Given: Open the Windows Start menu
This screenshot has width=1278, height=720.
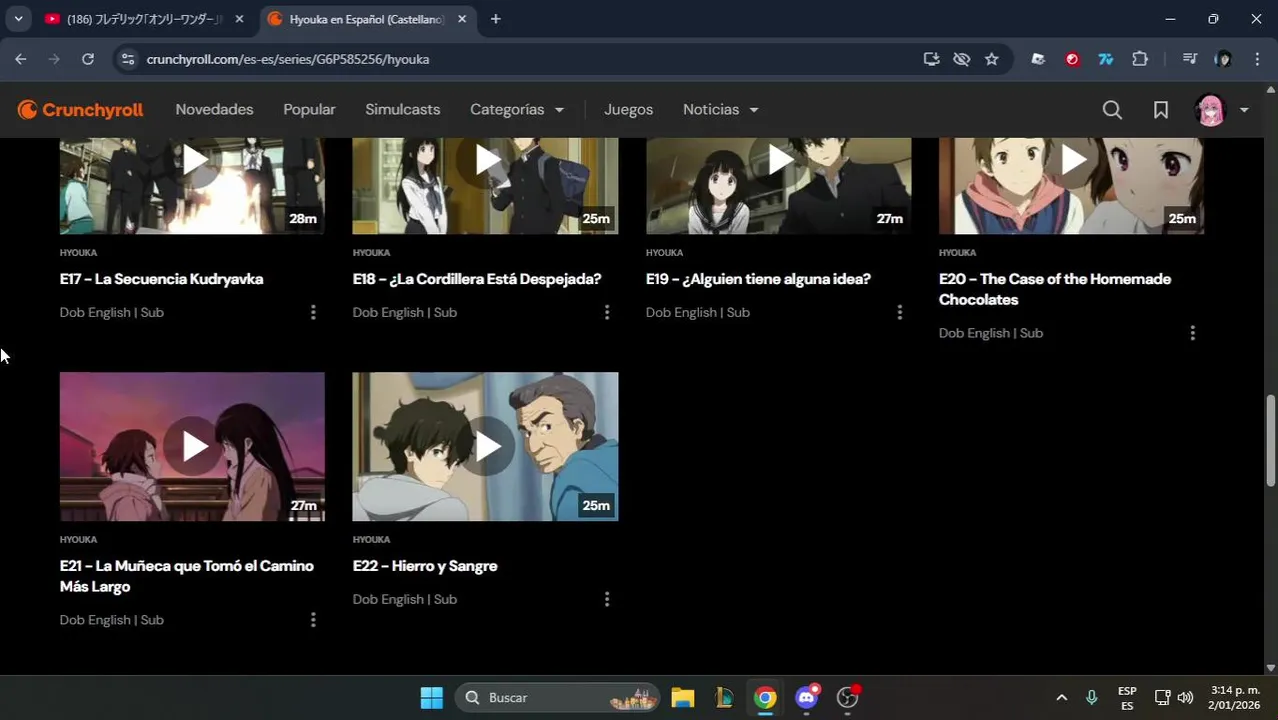Looking at the screenshot, I should (x=431, y=698).
